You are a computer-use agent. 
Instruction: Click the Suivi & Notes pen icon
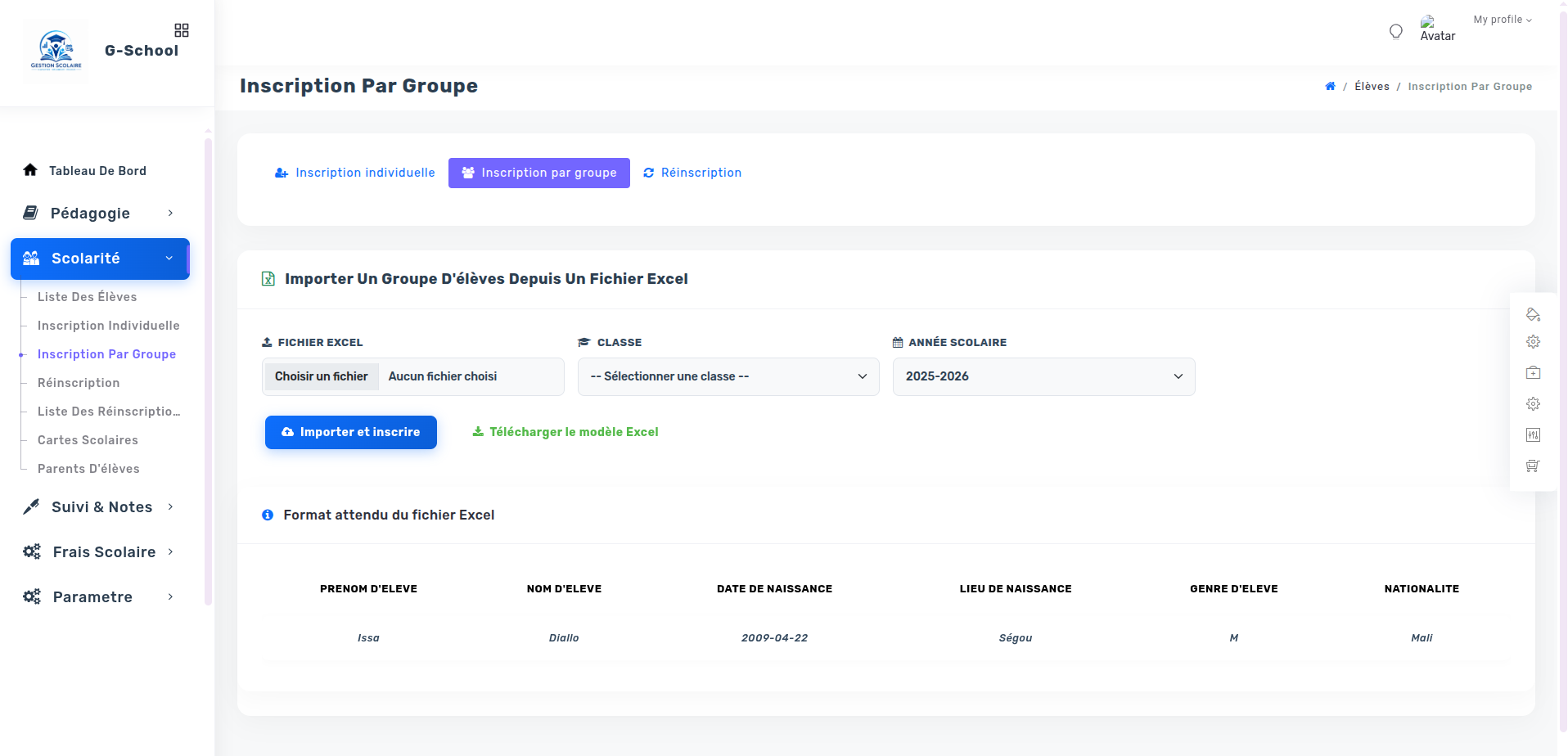pos(31,506)
